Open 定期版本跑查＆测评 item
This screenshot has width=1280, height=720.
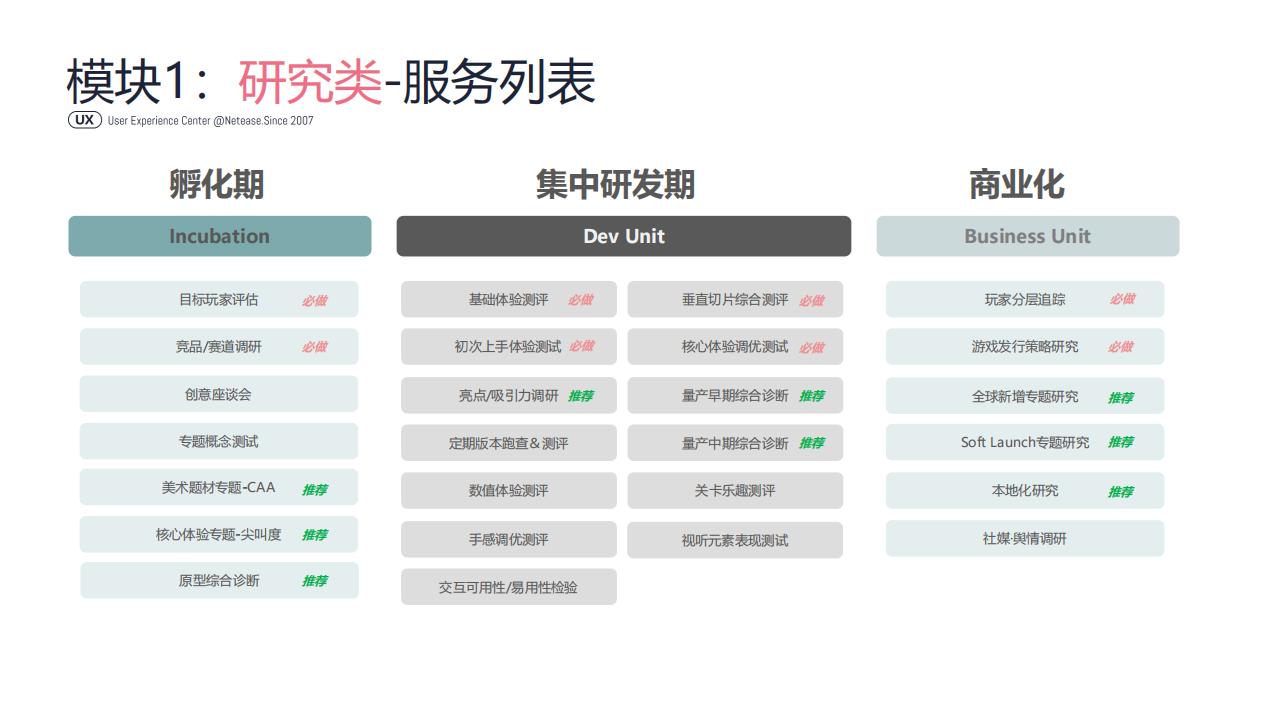pos(508,442)
